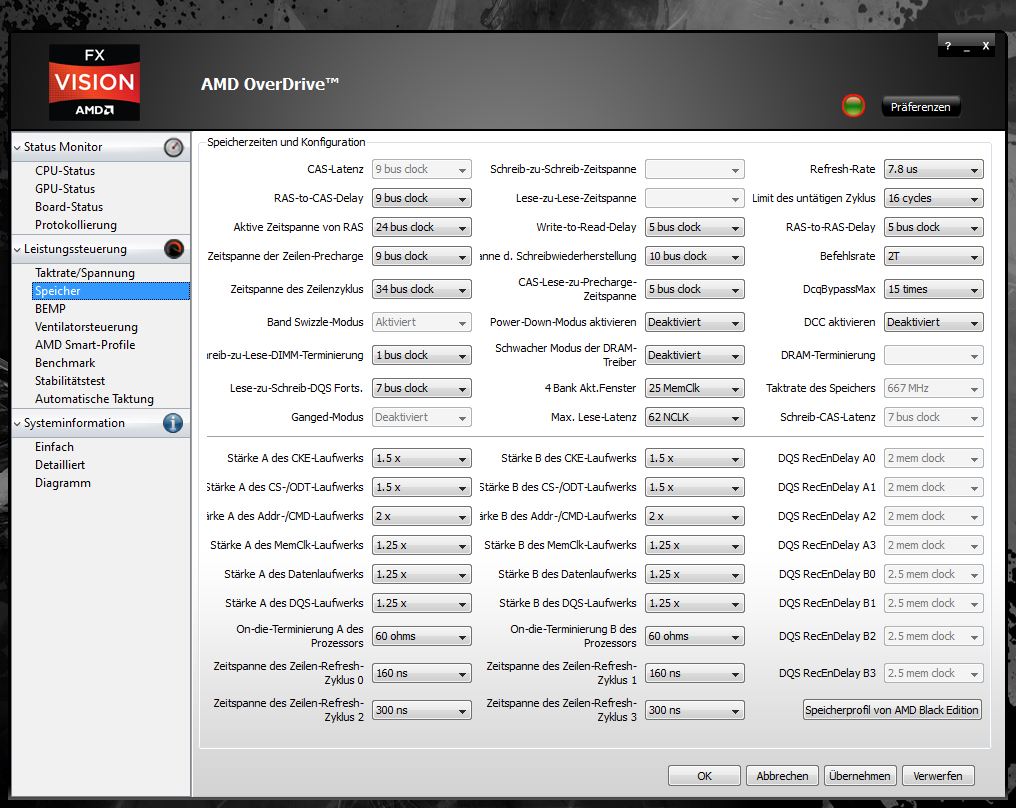Open Stabilitätstest page
Viewport: 1016px width, 808px height.
click(70, 382)
